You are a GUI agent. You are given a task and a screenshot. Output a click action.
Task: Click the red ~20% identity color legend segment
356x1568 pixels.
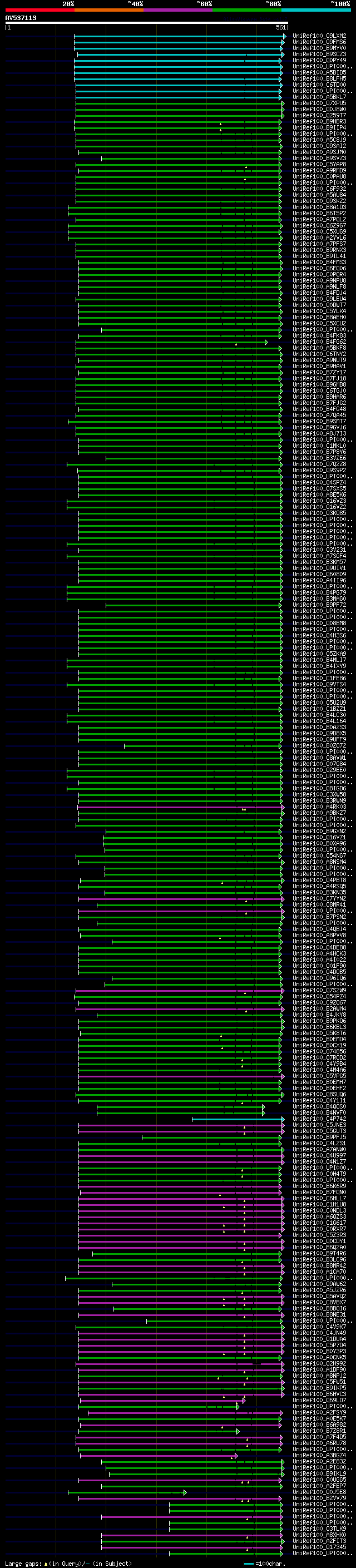pos(39,10)
